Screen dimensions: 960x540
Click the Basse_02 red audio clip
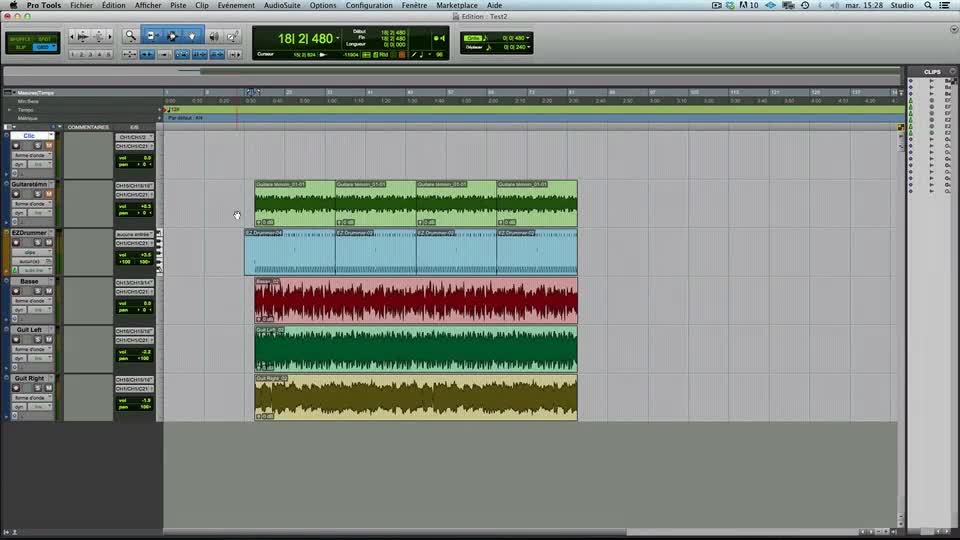[416, 300]
